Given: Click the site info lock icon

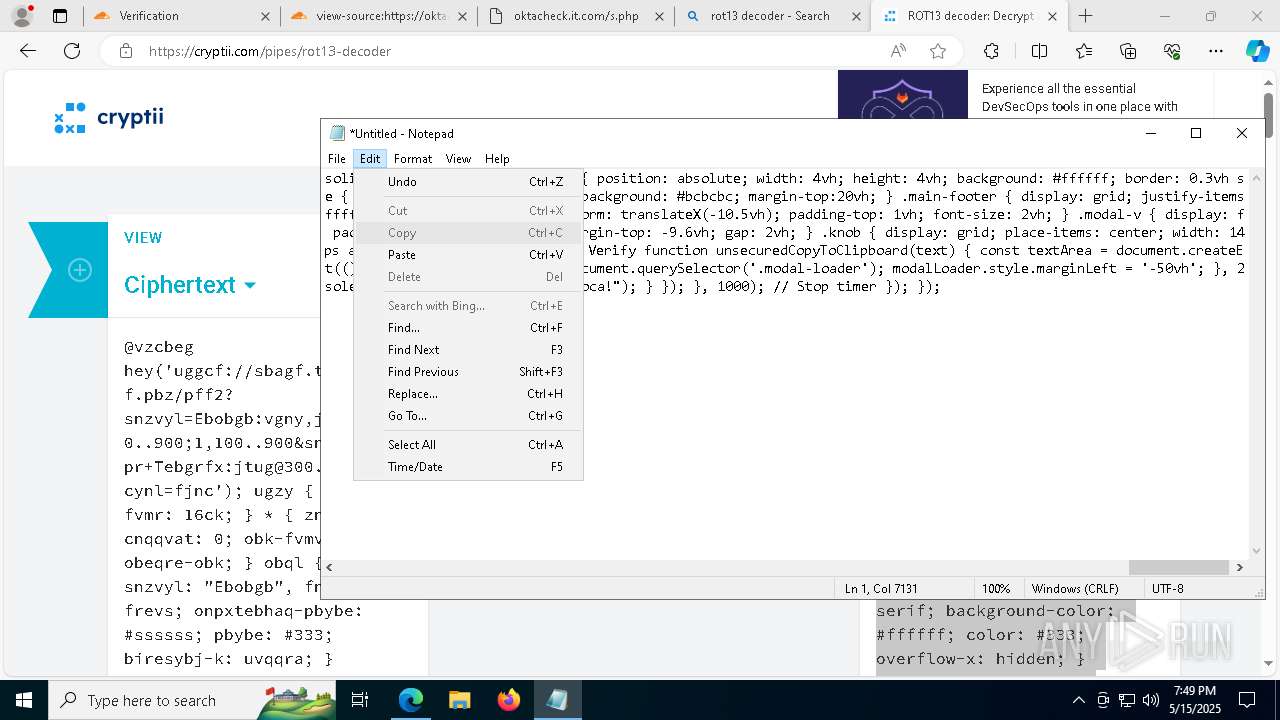Looking at the screenshot, I should point(125,51).
